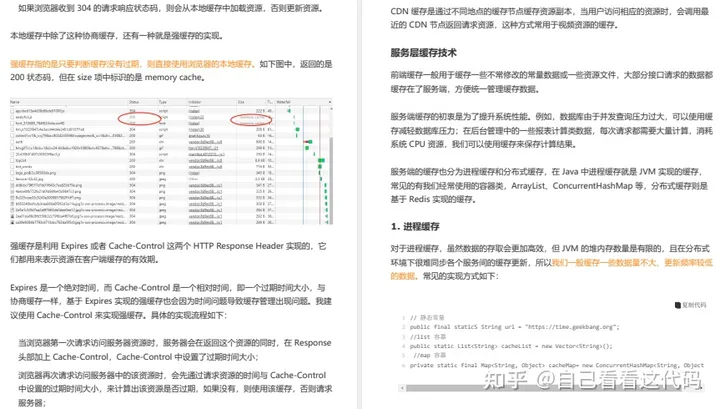720x409 pixels.
Task: Click the code line declaring cacheList Vector
Action: click(511, 346)
